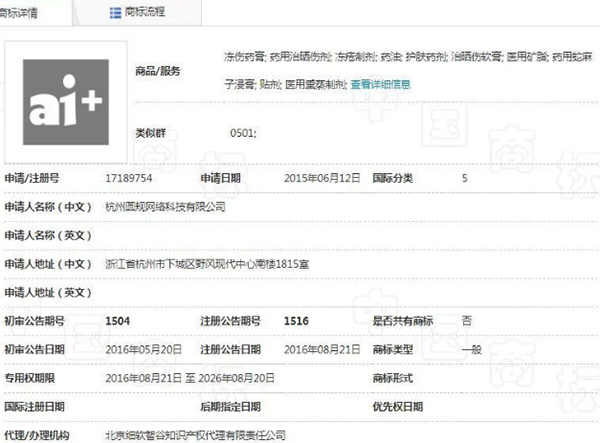Click the shared trademark value 否
Image resolution: width=600 pixels, height=443 pixels.
pyautogui.click(x=466, y=321)
